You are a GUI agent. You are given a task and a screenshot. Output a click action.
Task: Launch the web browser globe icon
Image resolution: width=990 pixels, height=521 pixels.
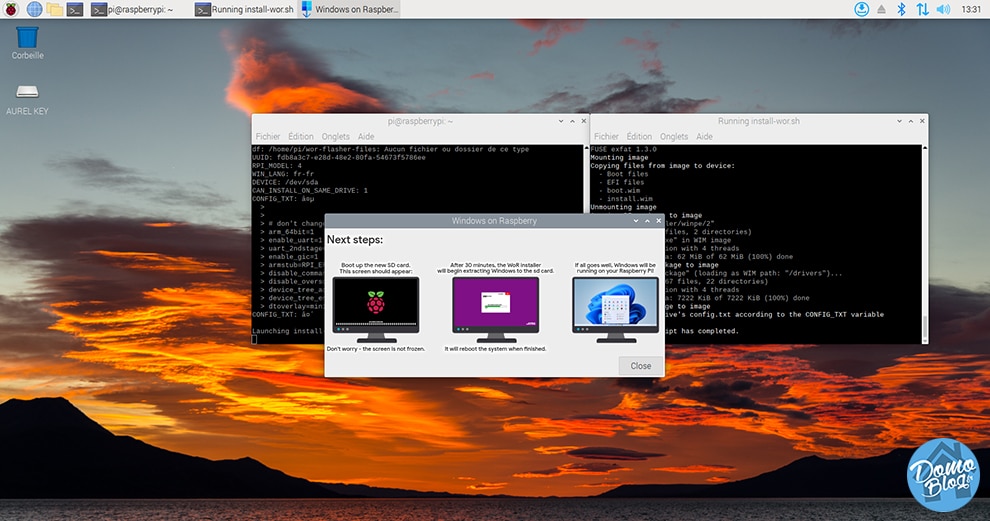pos(34,9)
